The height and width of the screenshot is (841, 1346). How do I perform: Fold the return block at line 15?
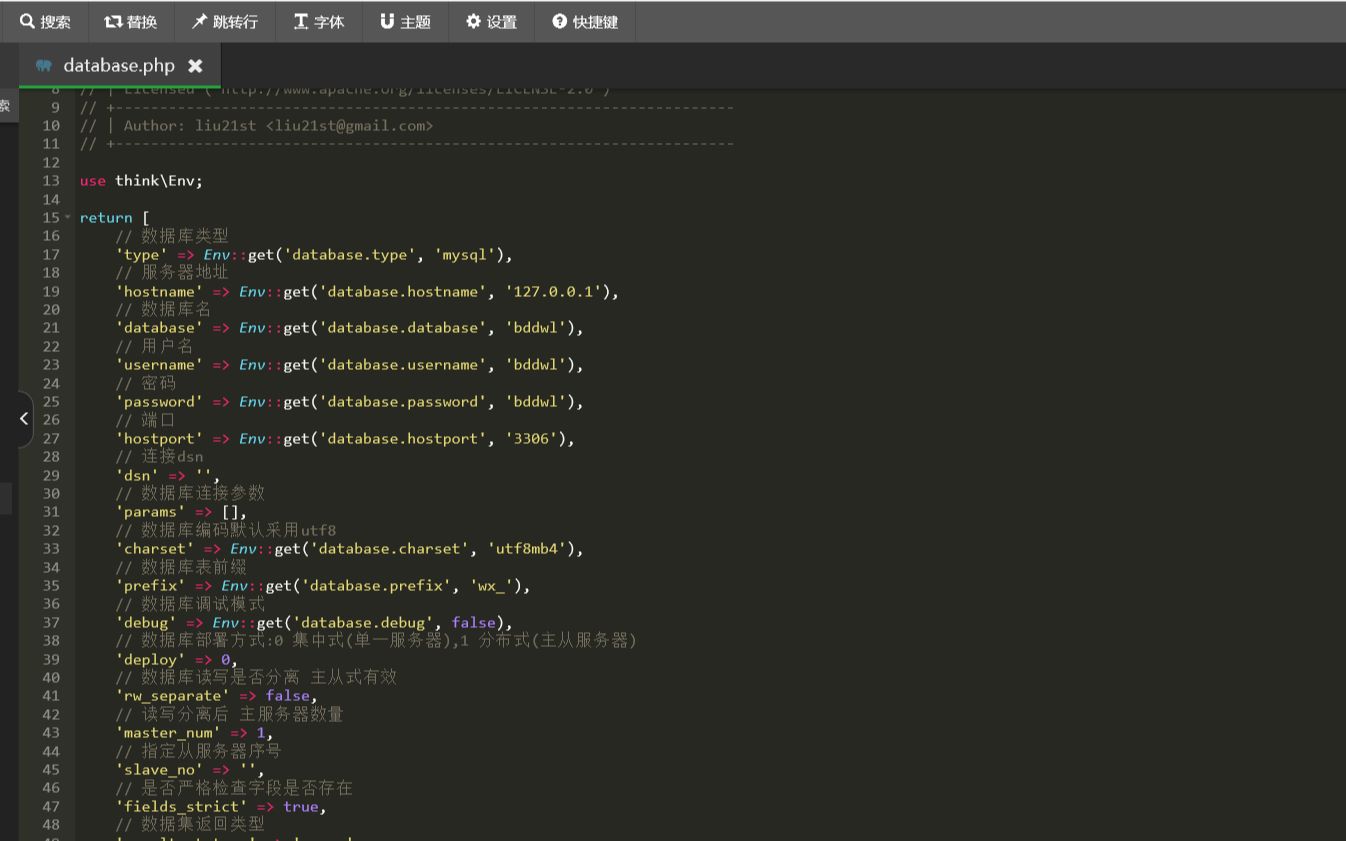click(x=68, y=218)
